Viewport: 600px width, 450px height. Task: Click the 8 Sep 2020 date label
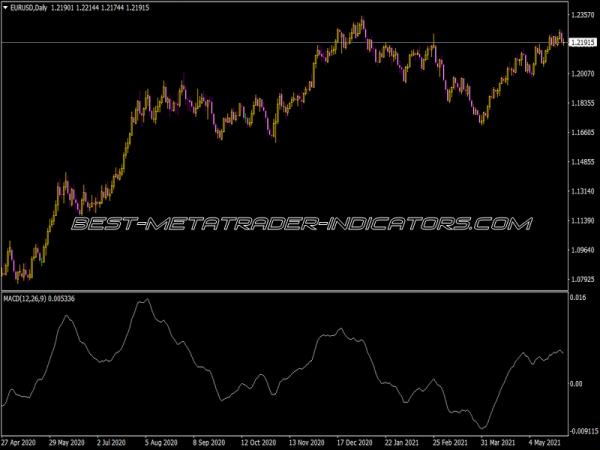pos(209,443)
